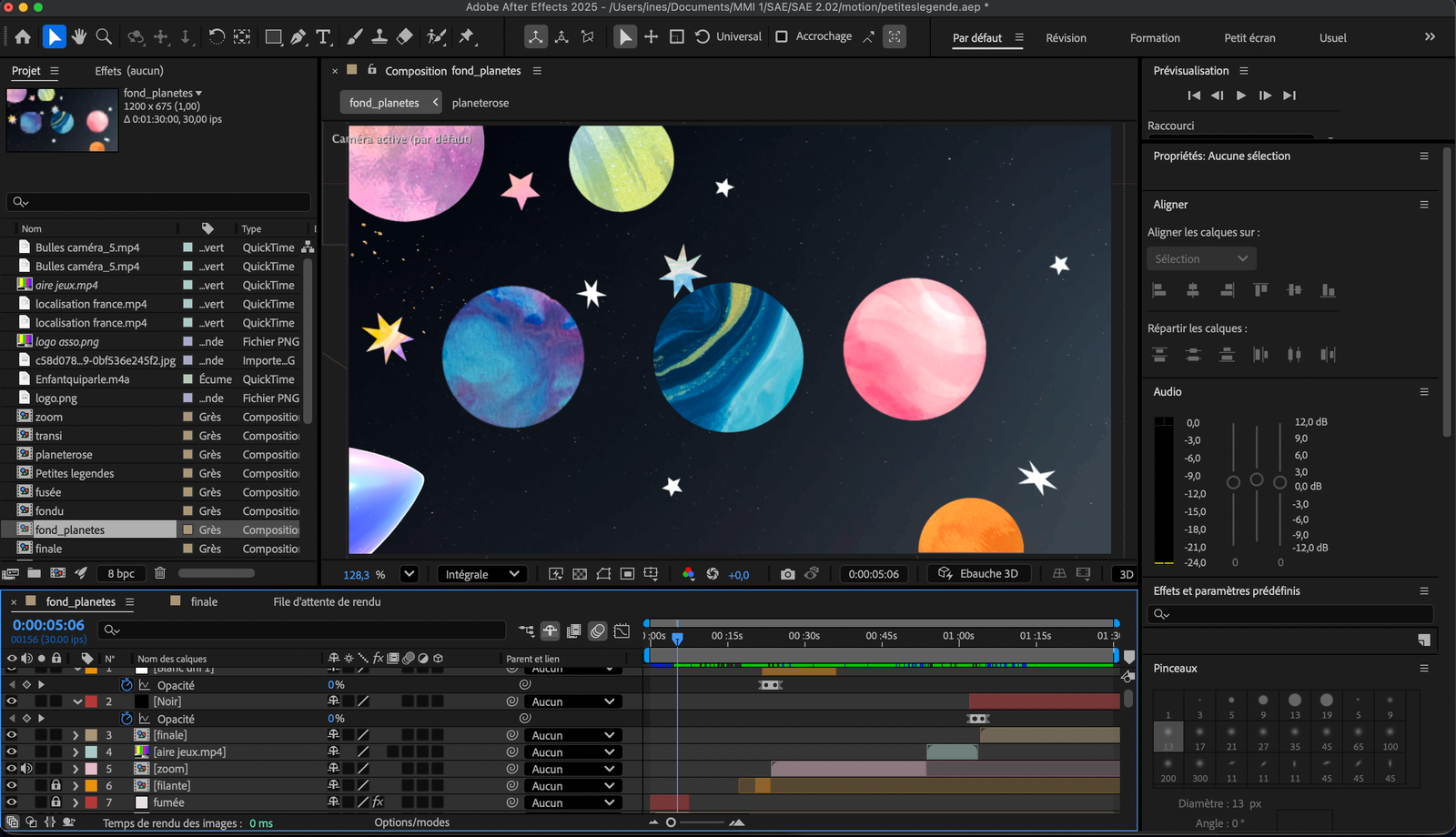Toggle 3D view in the composition panel
This screenshot has height=837, width=1456.
pos(1126,574)
